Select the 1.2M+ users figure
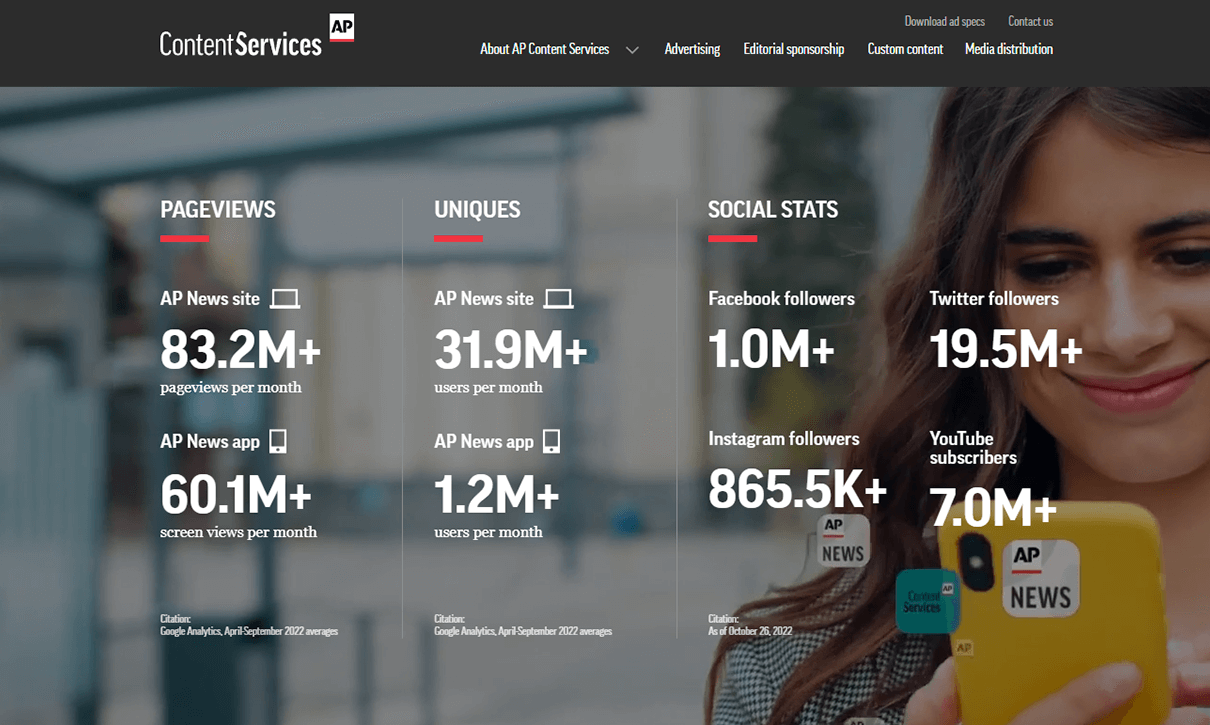Screen dimensions: 1210x725 tap(497, 494)
